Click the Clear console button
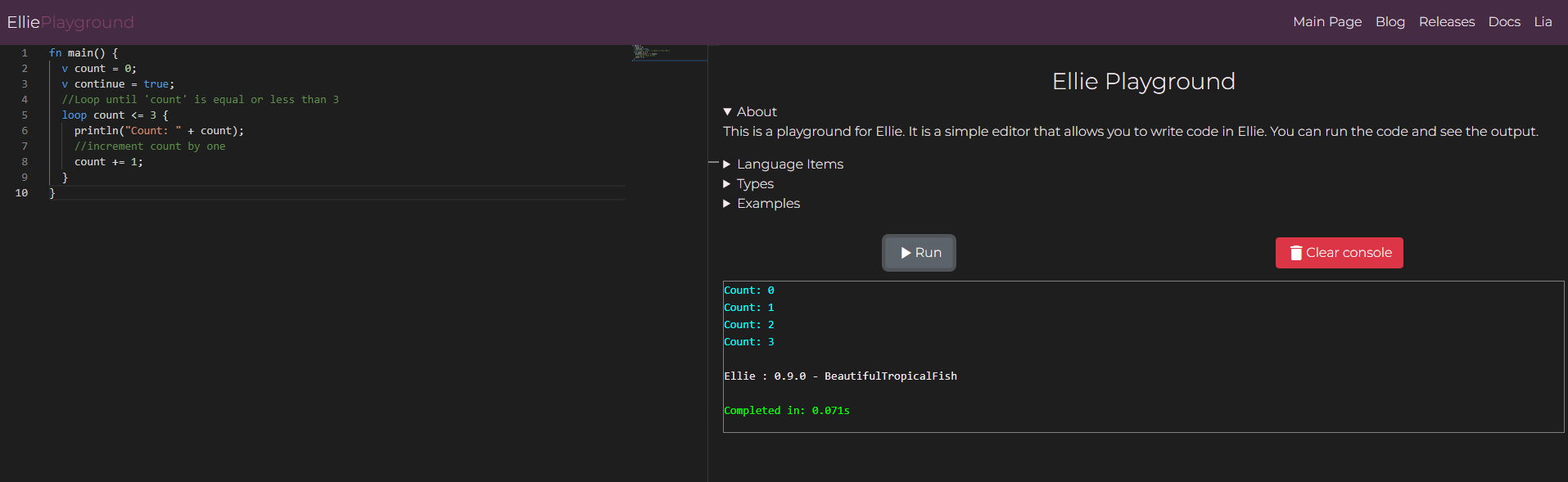The width and height of the screenshot is (1568, 482). tap(1339, 253)
